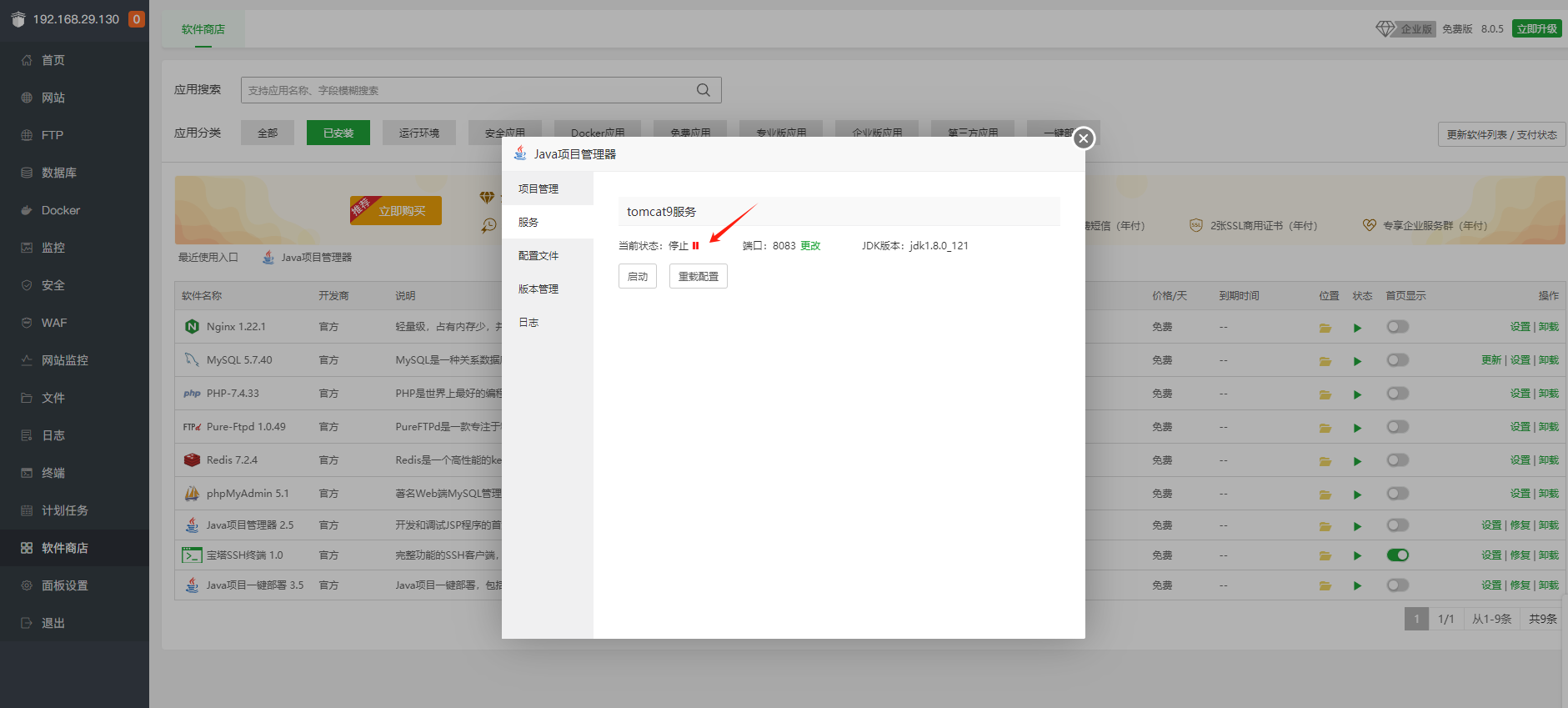Screen dimensions: 1568x708
Task: Click the 面板设置 gear icon in sidebar
Action: click(x=27, y=585)
